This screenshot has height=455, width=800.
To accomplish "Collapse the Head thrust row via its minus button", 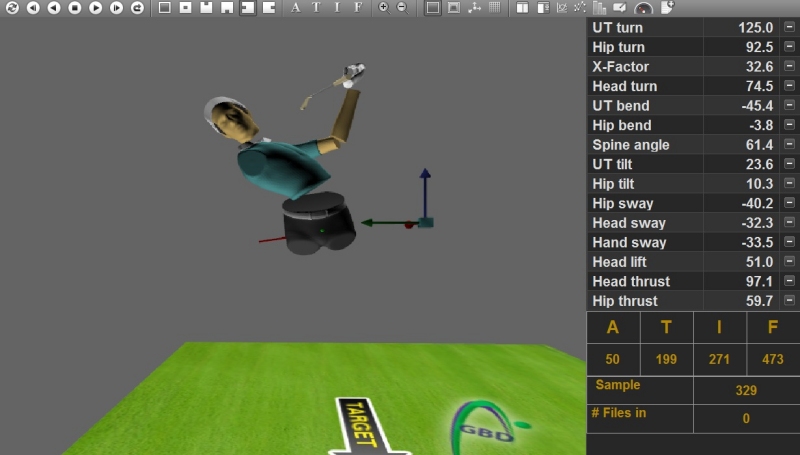I will point(789,281).
